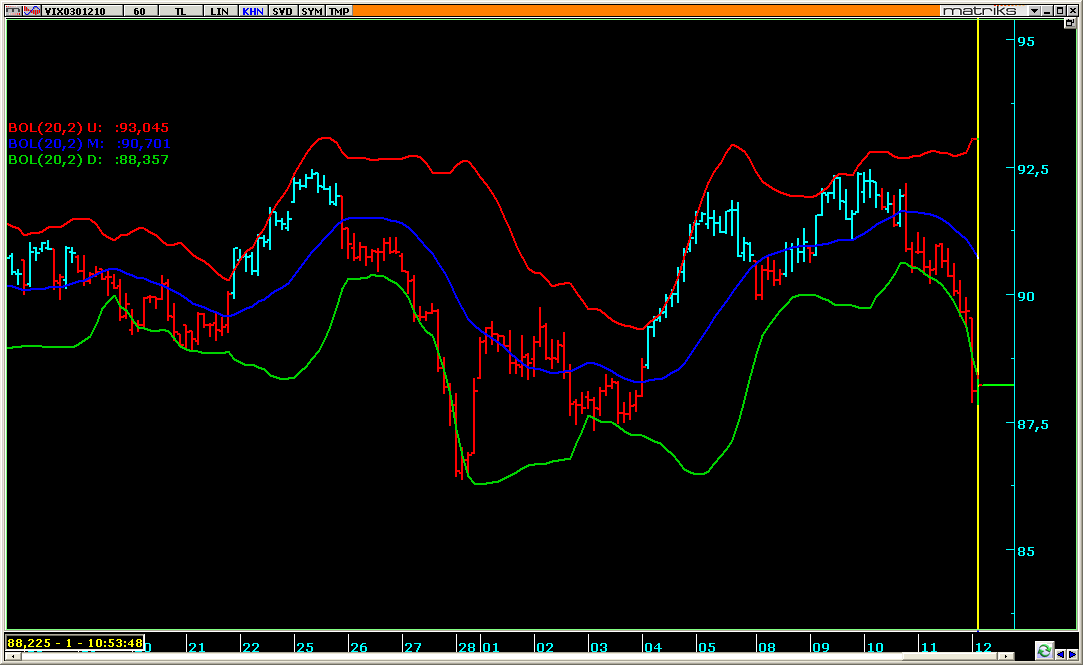Click the blue right arrow navigation icon
Image resolution: width=1083 pixels, height=665 pixels.
pyautogui.click(x=1073, y=652)
